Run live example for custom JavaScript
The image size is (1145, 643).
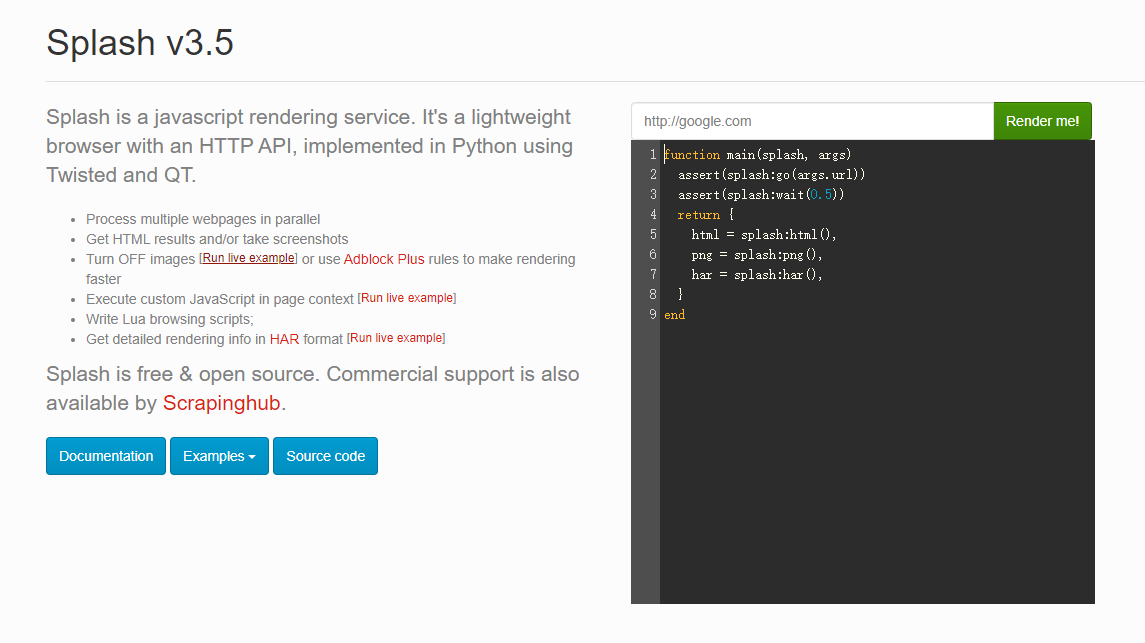407,298
